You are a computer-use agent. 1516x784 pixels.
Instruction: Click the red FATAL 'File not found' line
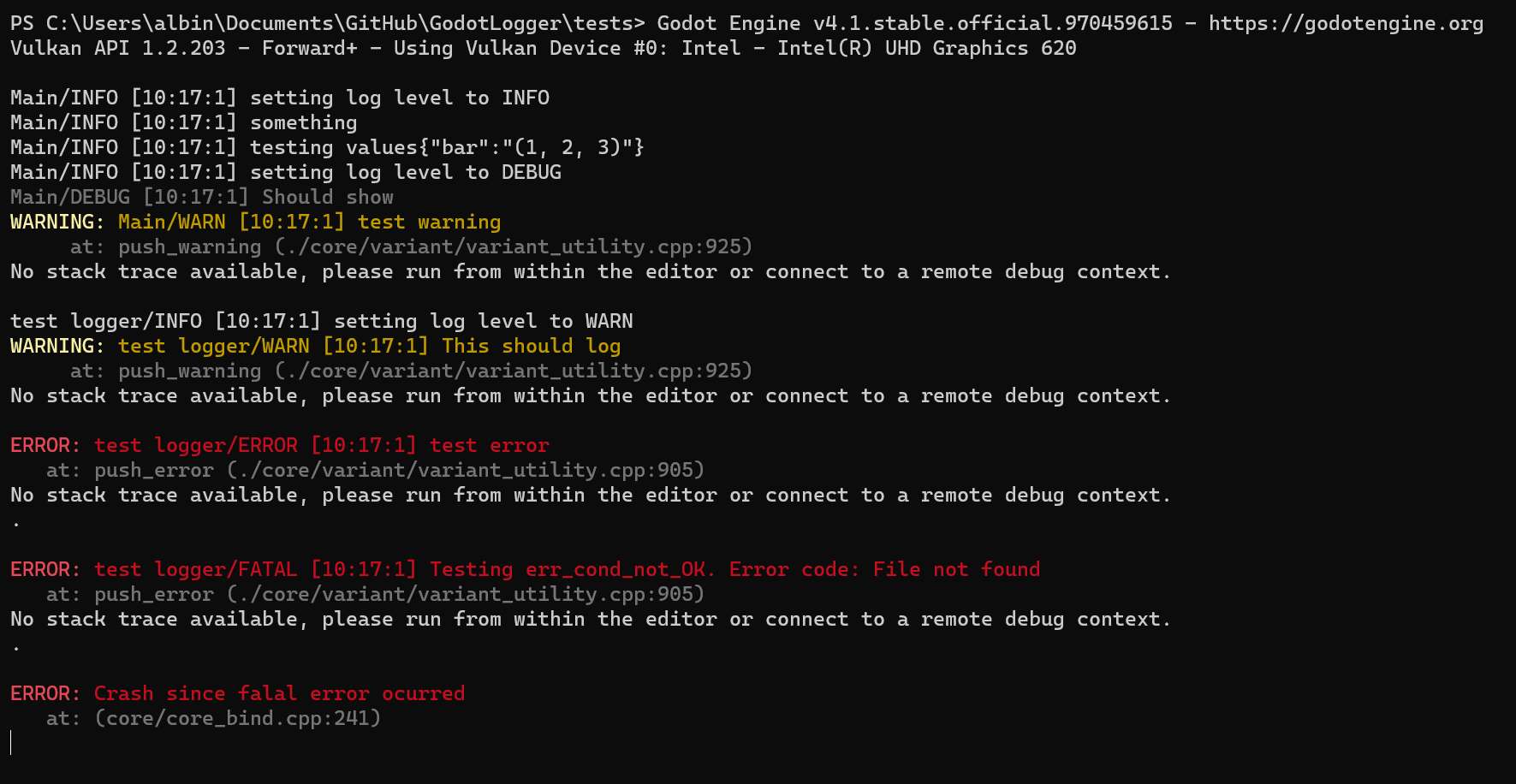567,570
